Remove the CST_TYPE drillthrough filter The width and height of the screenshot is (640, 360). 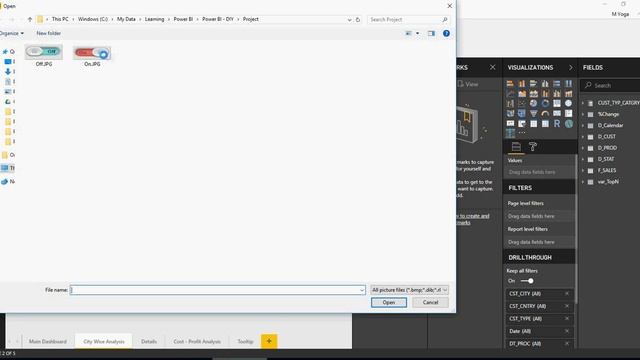567,318
